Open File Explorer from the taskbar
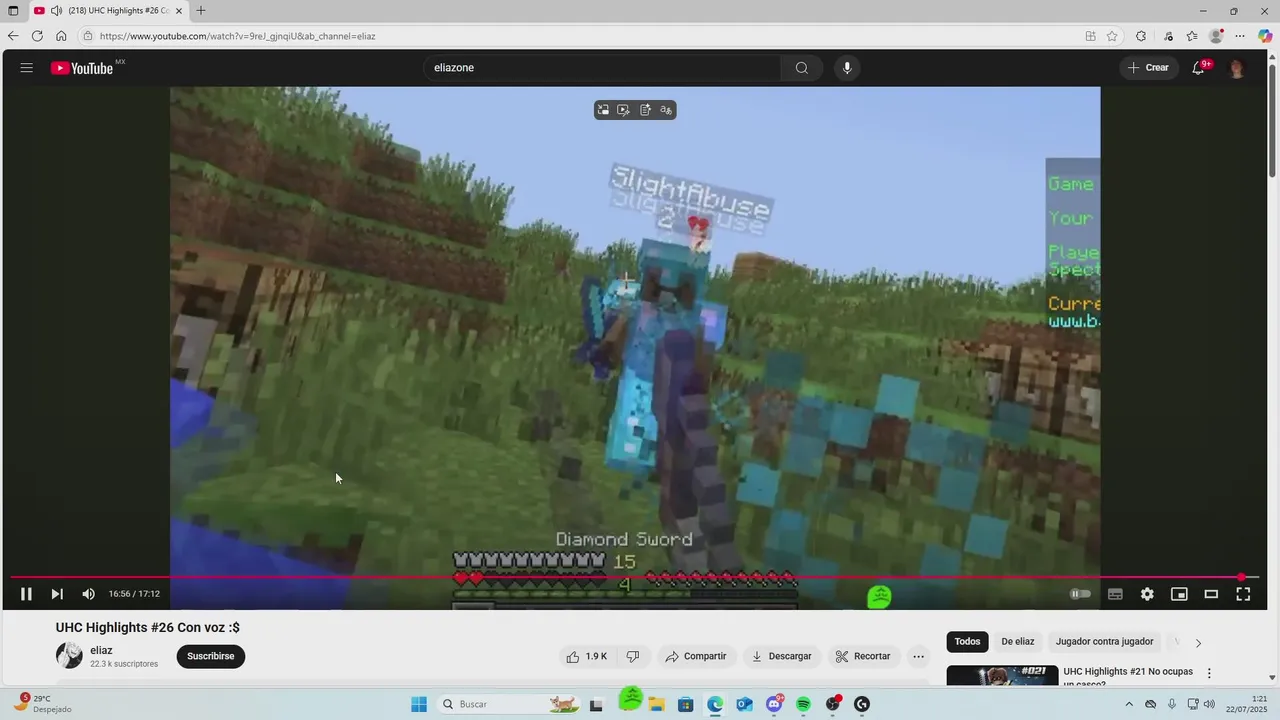Viewport: 1280px width, 720px height. (656, 704)
